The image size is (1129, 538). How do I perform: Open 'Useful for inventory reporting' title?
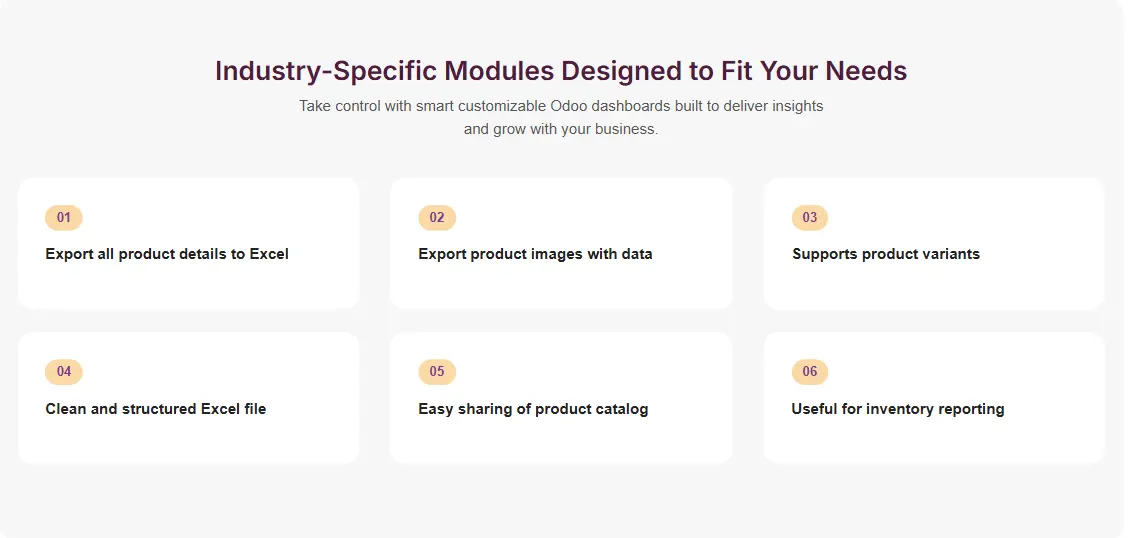click(x=898, y=409)
